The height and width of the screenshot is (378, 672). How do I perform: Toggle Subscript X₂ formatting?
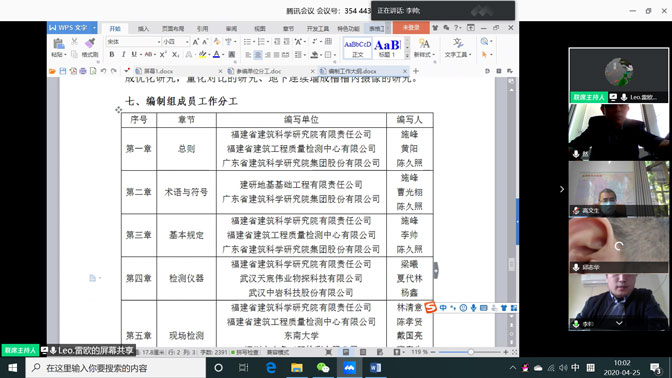175,54
